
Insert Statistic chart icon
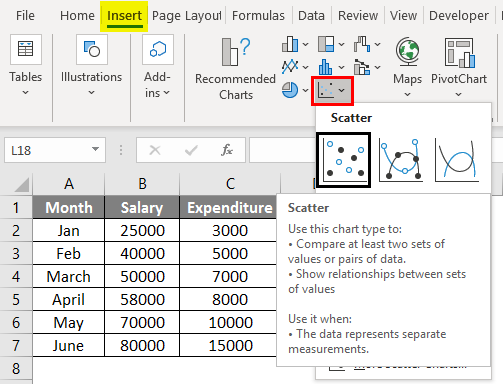tap(325, 67)
